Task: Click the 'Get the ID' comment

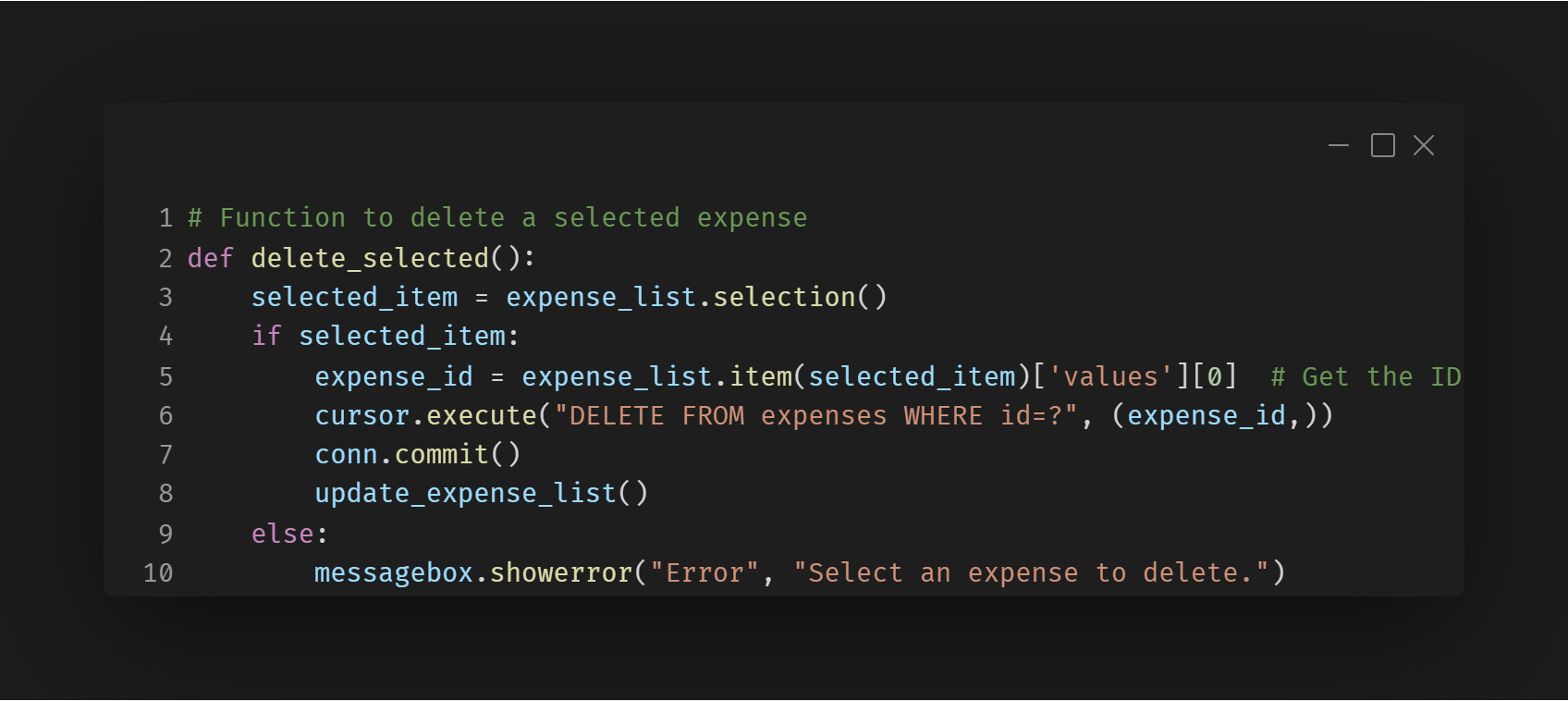Action: 1366,377
